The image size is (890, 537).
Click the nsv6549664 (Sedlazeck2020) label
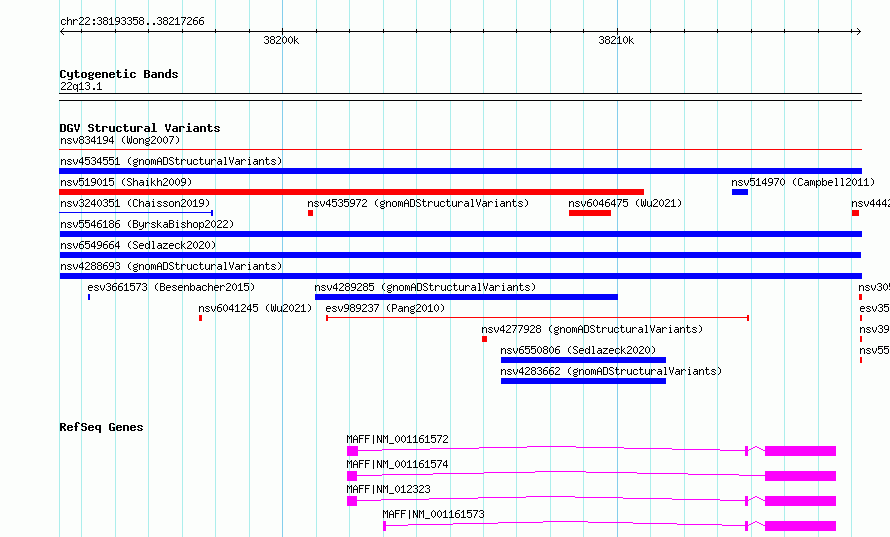point(138,245)
